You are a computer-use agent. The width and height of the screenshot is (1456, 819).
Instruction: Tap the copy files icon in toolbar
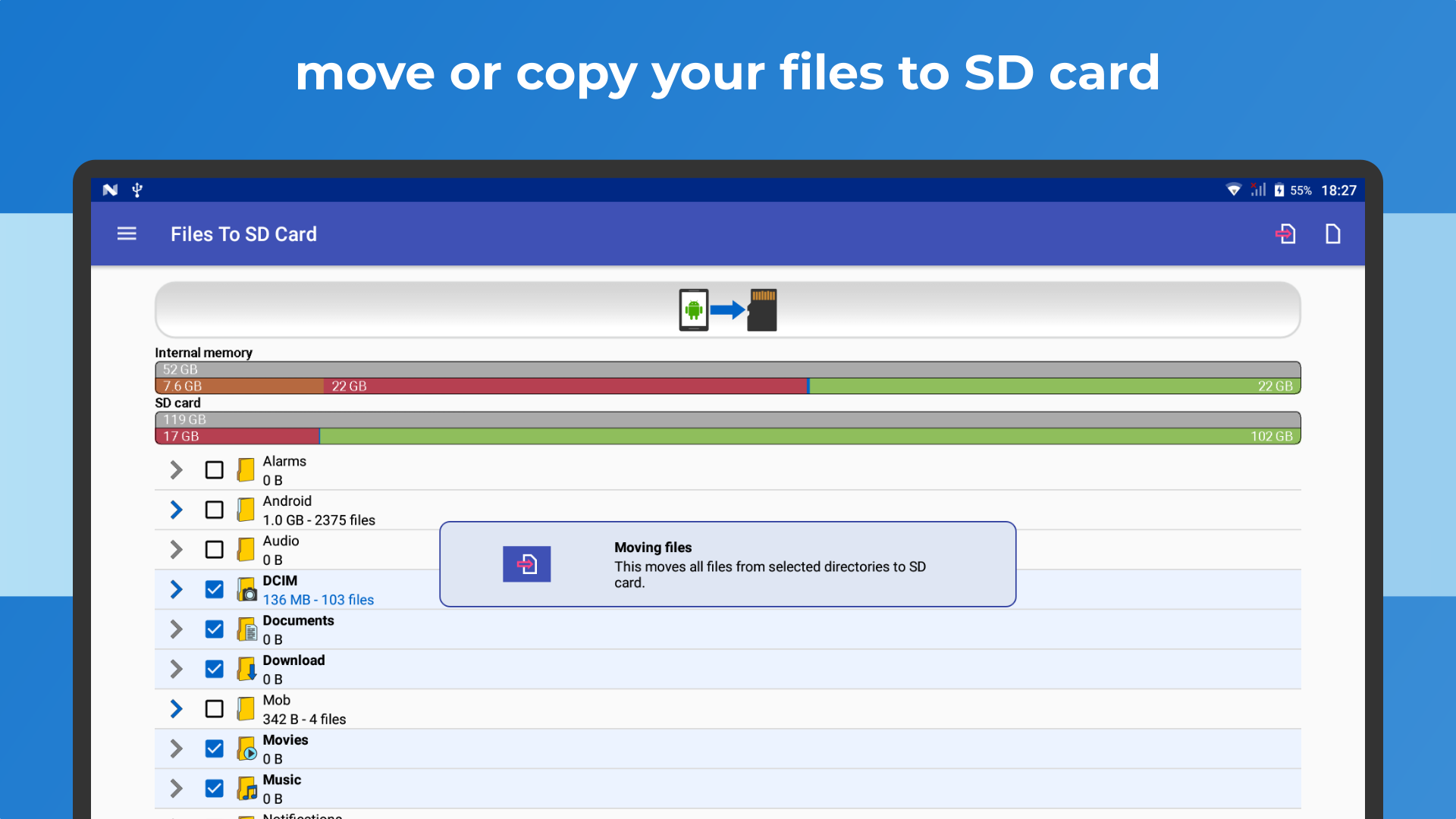[x=1332, y=234]
